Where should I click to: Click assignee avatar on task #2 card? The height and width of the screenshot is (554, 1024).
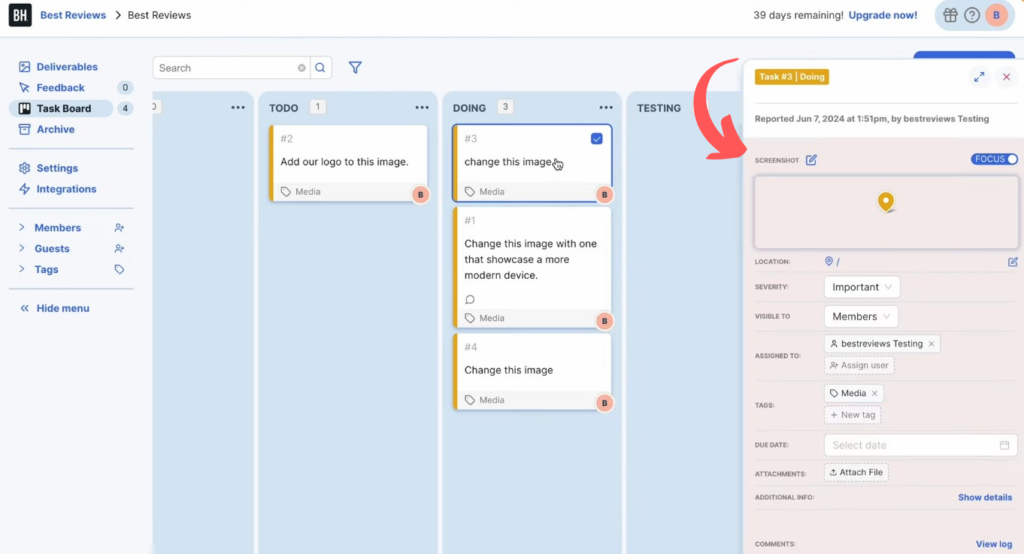coord(421,195)
